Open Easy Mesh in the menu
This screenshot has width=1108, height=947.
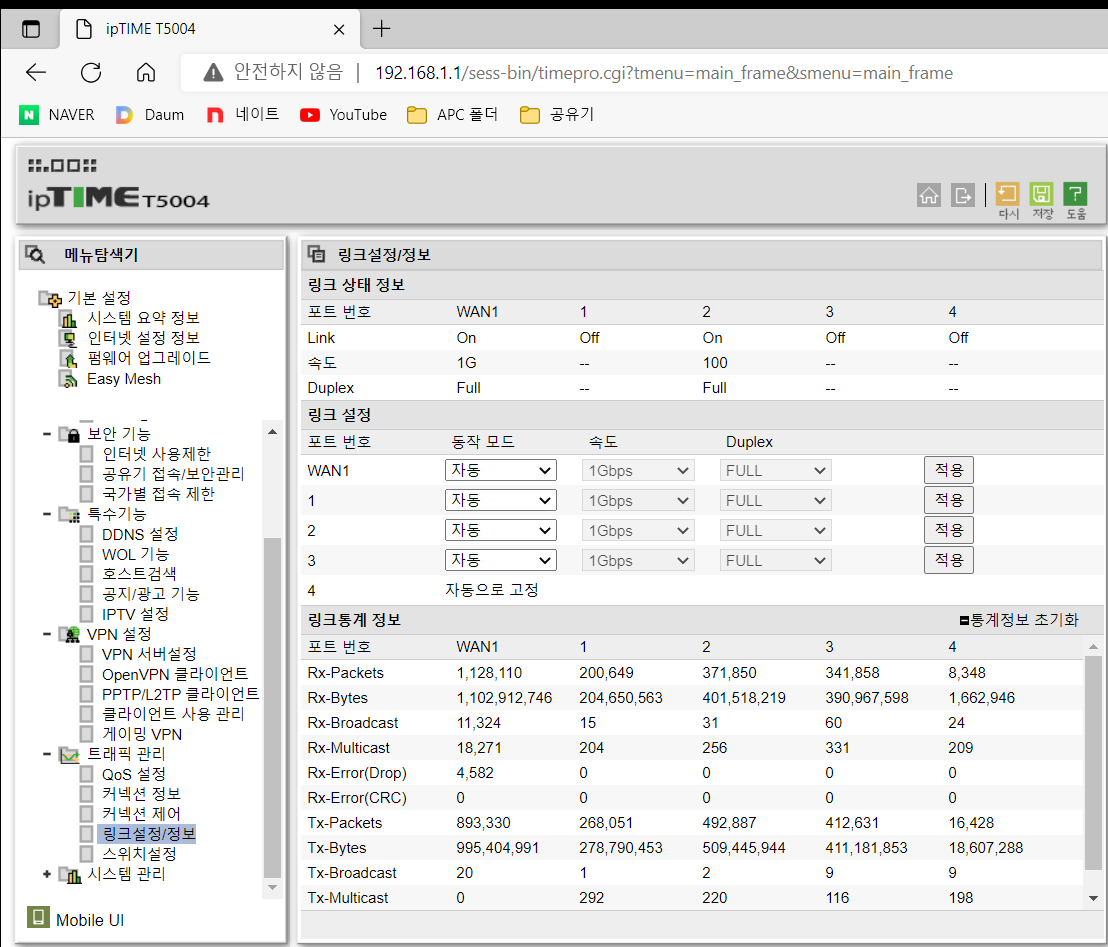[x=124, y=379]
